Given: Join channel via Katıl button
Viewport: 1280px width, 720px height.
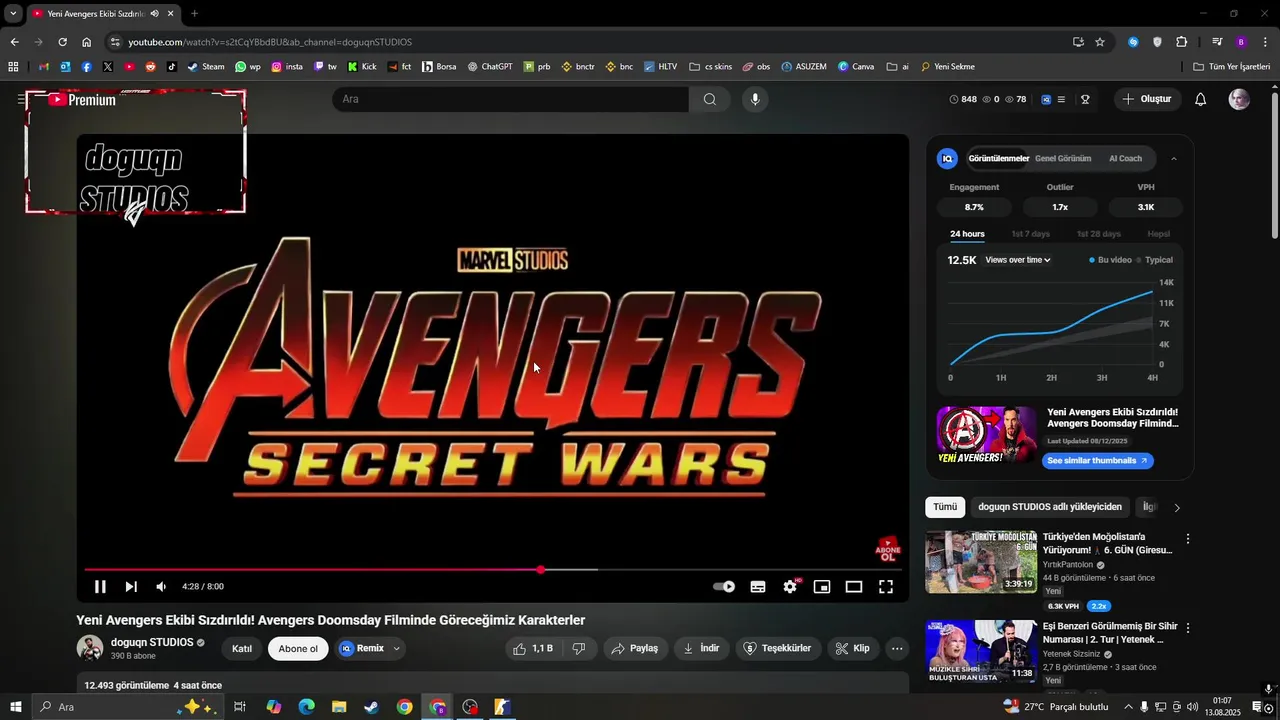Looking at the screenshot, I should point(242,648).
